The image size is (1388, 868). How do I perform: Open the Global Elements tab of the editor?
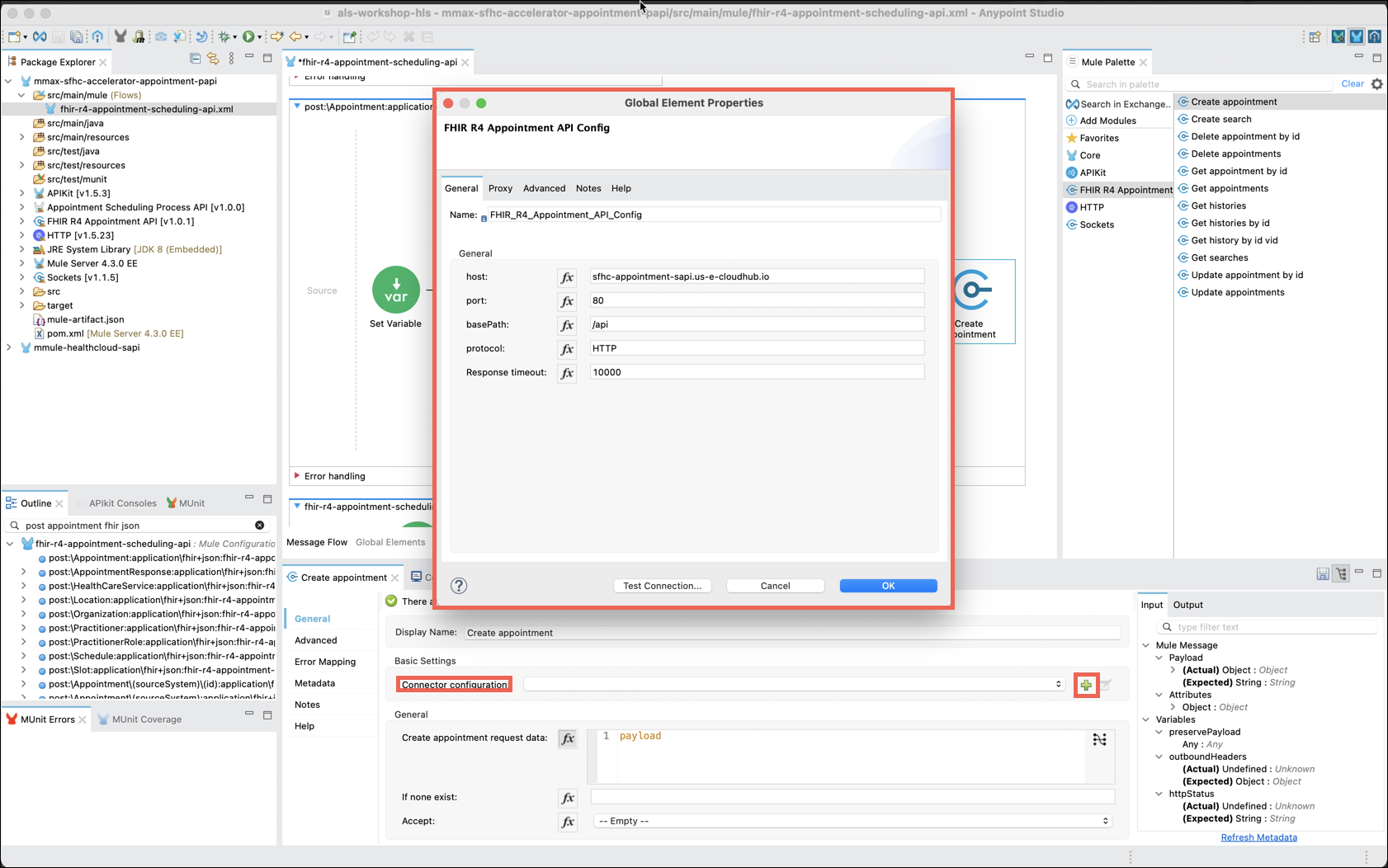tap(390, 542)
